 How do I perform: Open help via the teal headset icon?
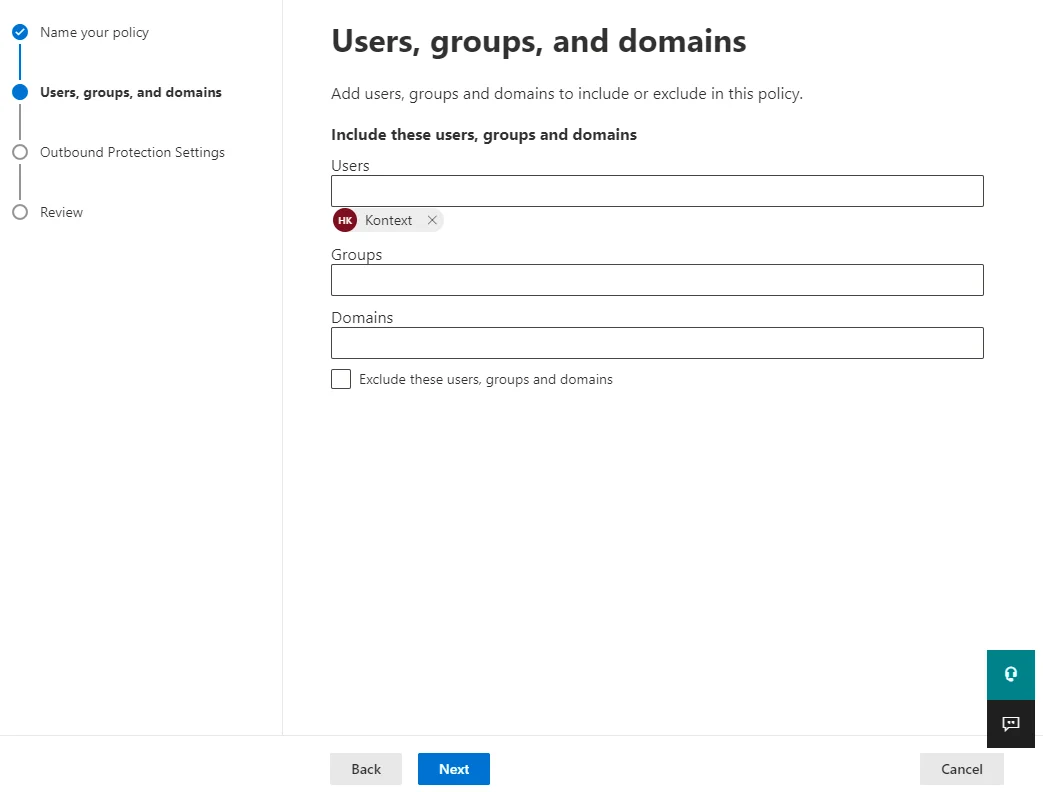click(x=1010, y=674)
